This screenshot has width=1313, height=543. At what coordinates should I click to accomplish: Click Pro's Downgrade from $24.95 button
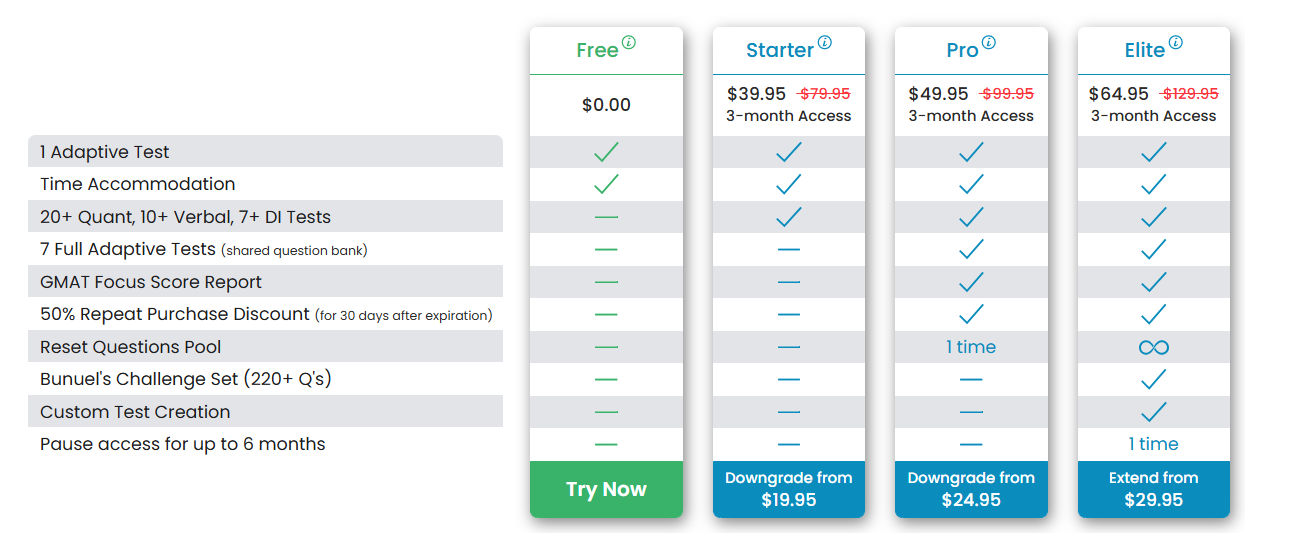[x=971, y=489]
